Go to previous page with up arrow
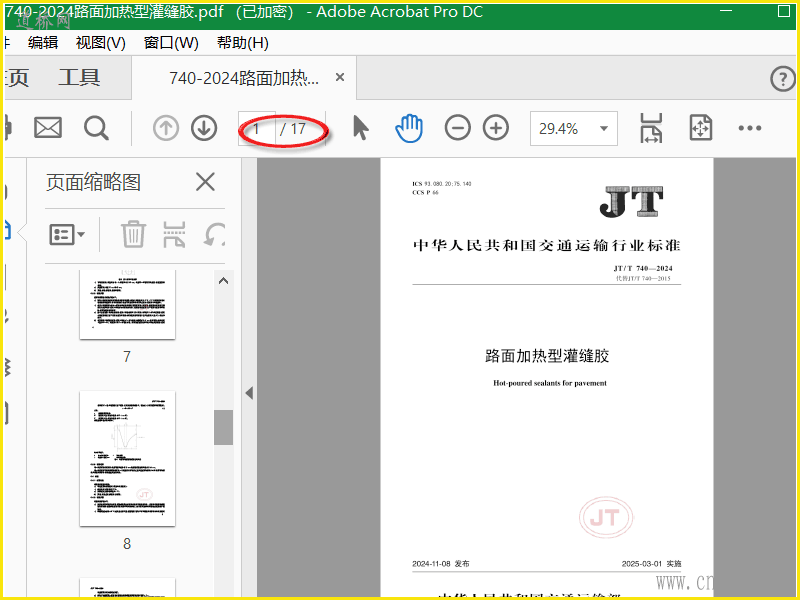The height and width of the screenshot is (600, 800). (166, 128)
